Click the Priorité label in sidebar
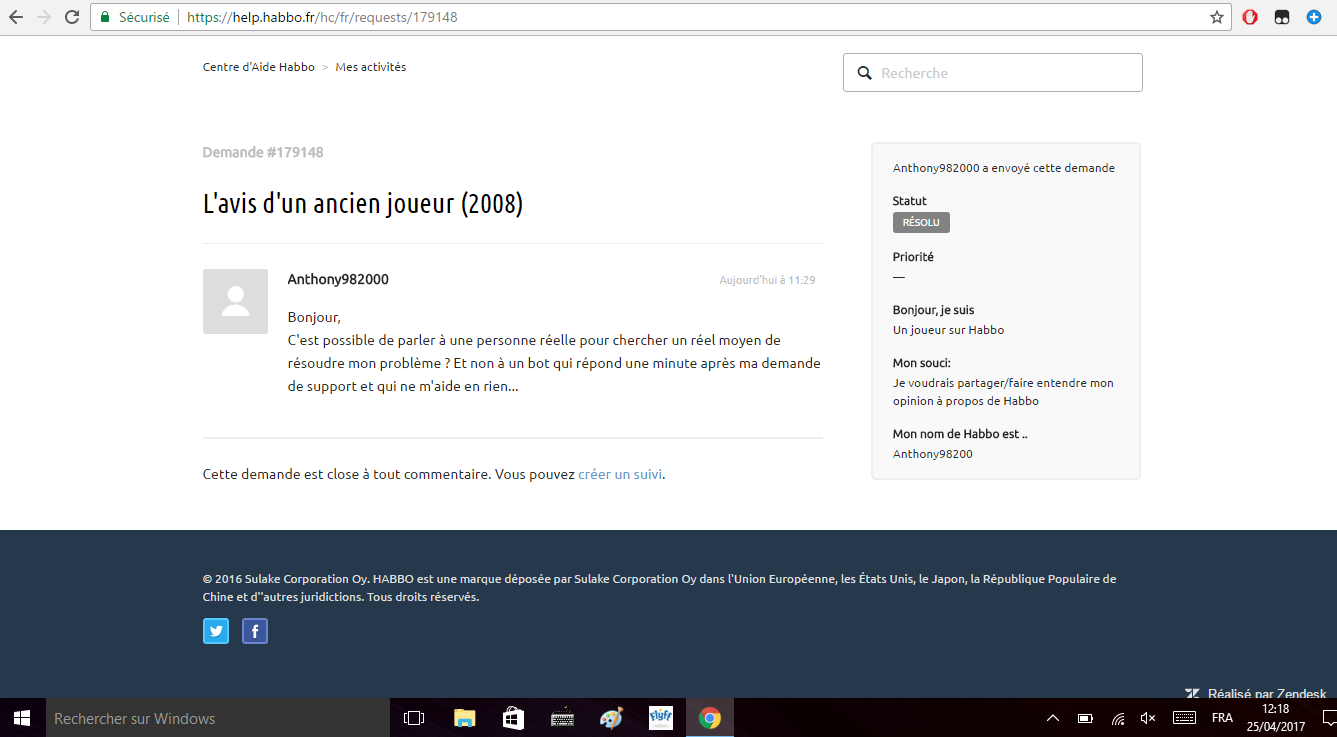 click(913, 257)
